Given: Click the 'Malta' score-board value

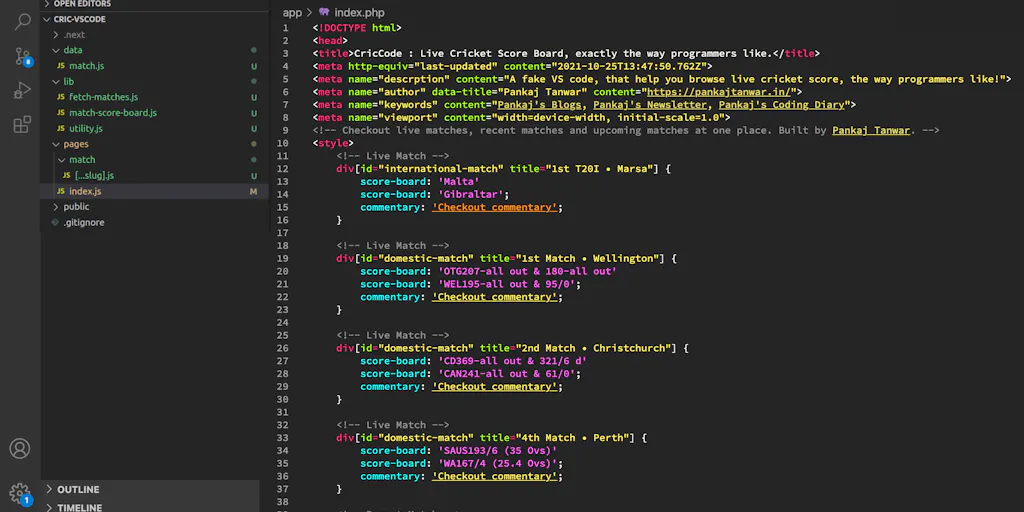Looking at the screenshot, I should pos(458,182).
